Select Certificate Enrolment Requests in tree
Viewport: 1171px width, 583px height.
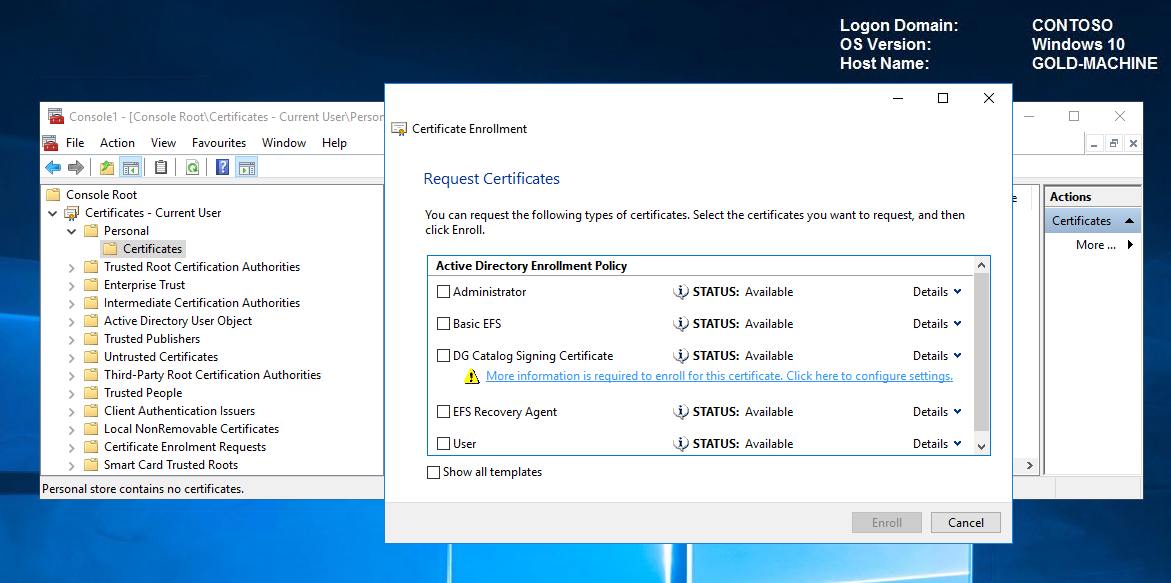click(x=184, y=446)
